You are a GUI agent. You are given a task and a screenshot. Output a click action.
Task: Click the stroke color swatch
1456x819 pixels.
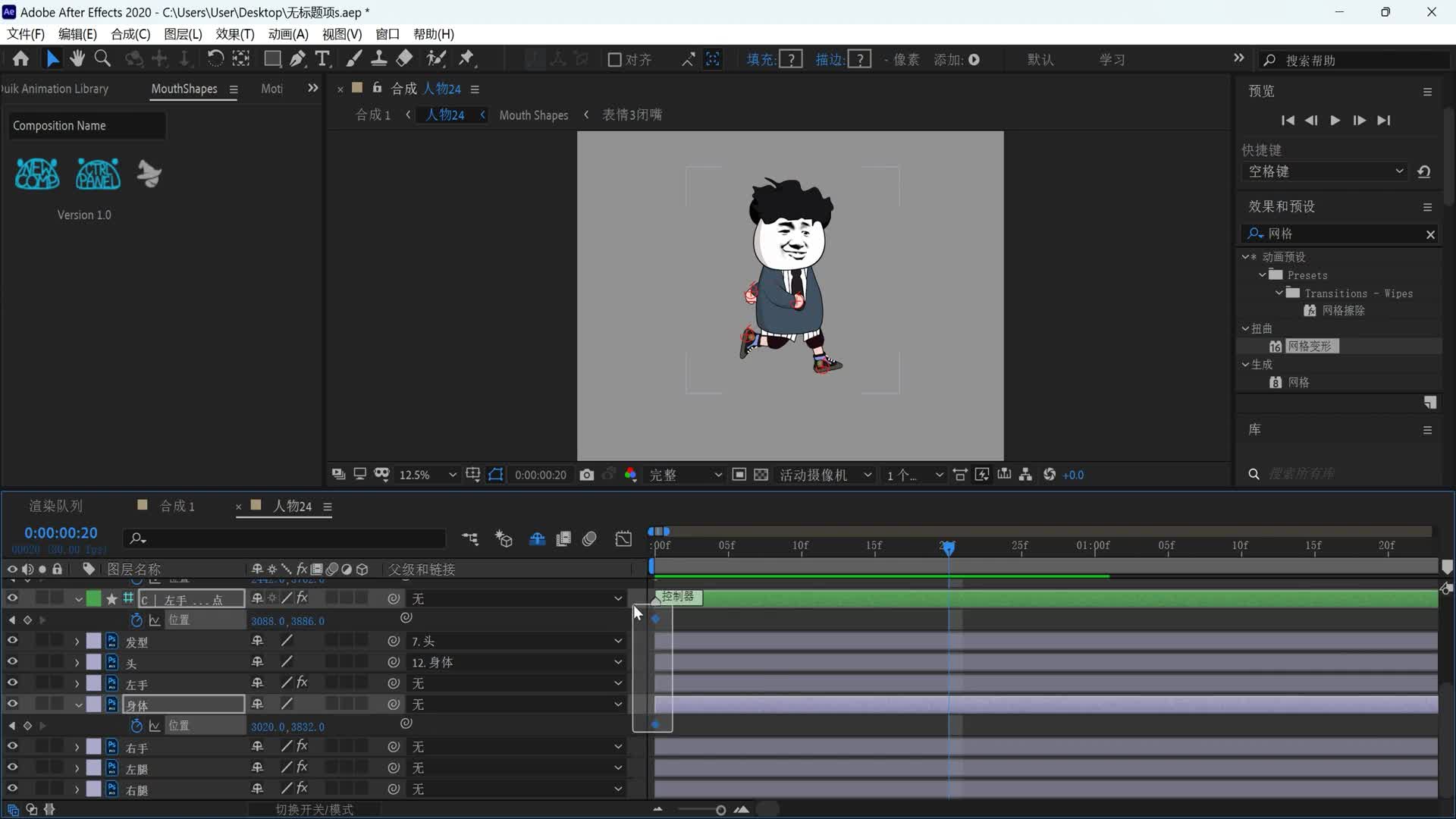click(859, 59)
